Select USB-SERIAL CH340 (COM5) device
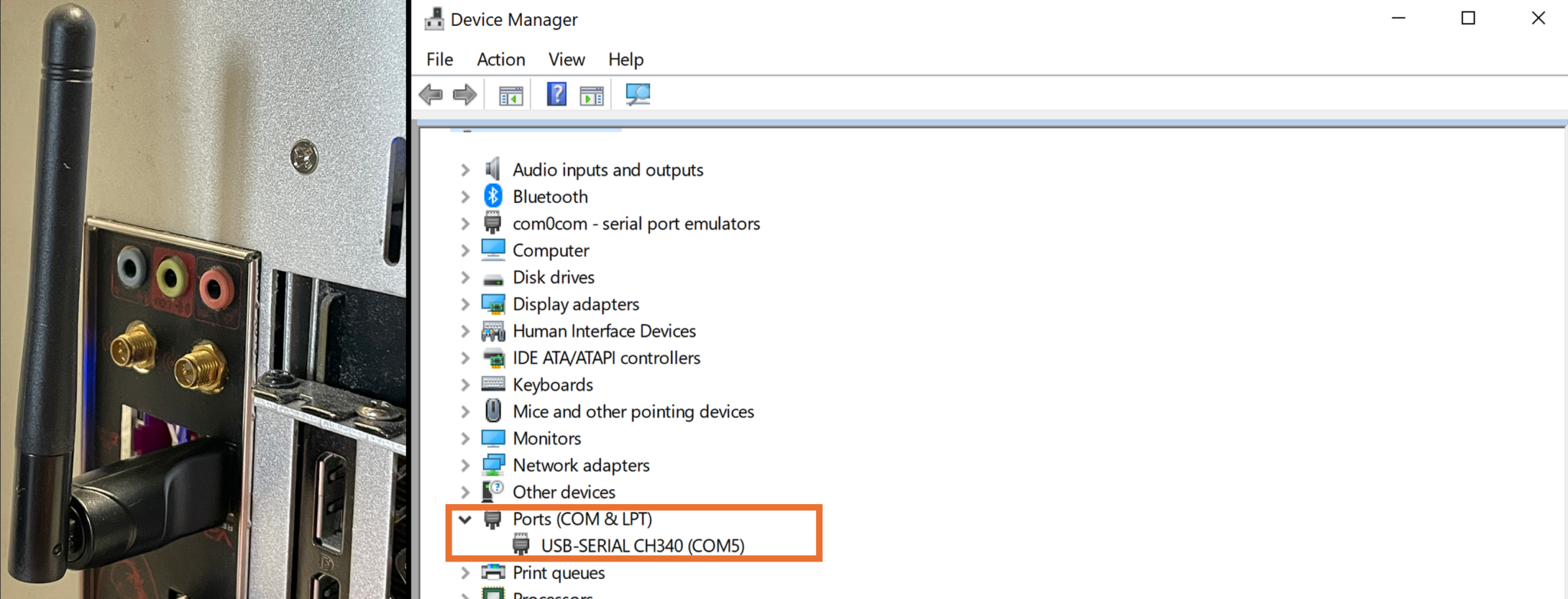Image resolution: width=1568 pixels, height=599 pixels. pos(642,545)
